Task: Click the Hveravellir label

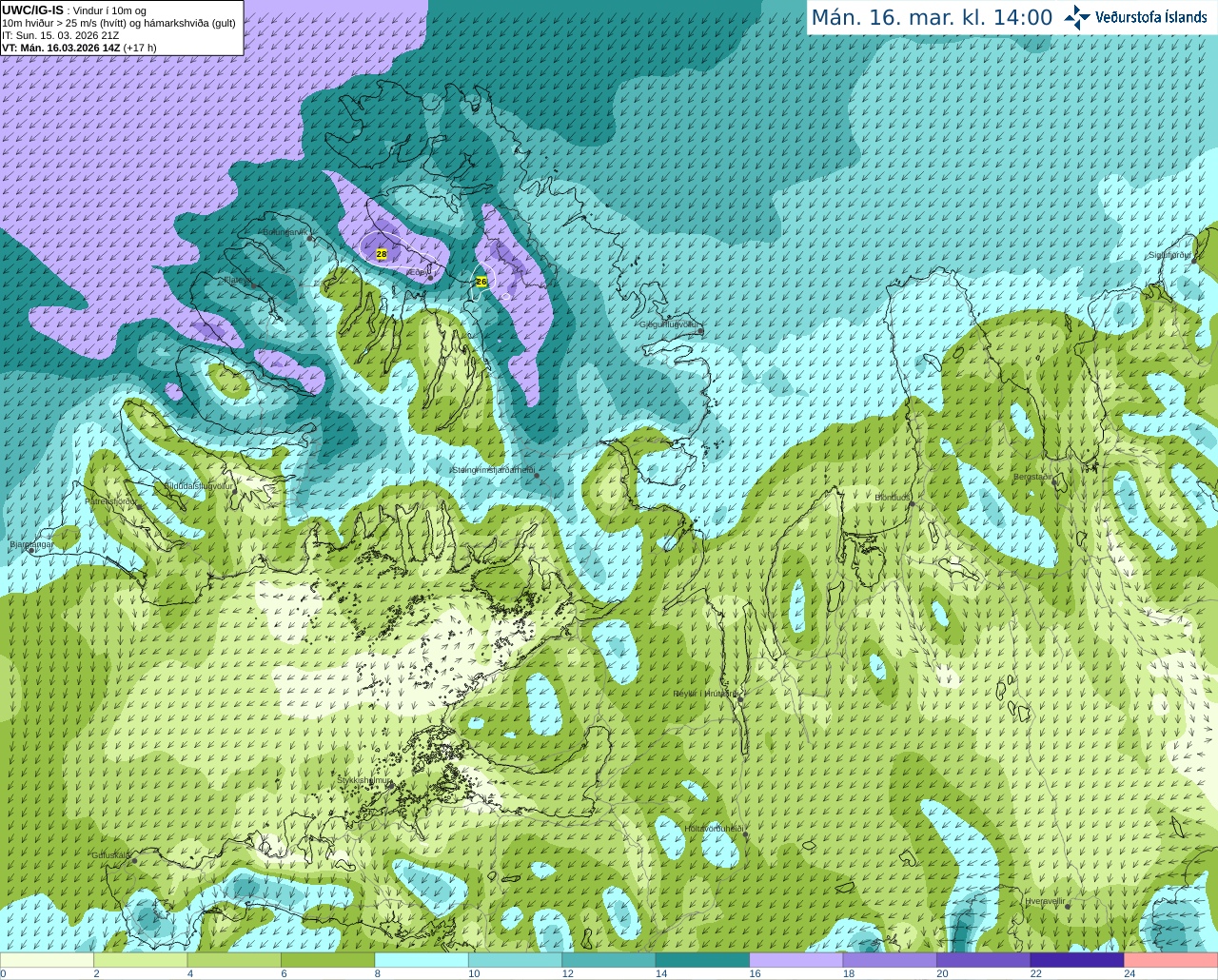Action: [1045, 901]
